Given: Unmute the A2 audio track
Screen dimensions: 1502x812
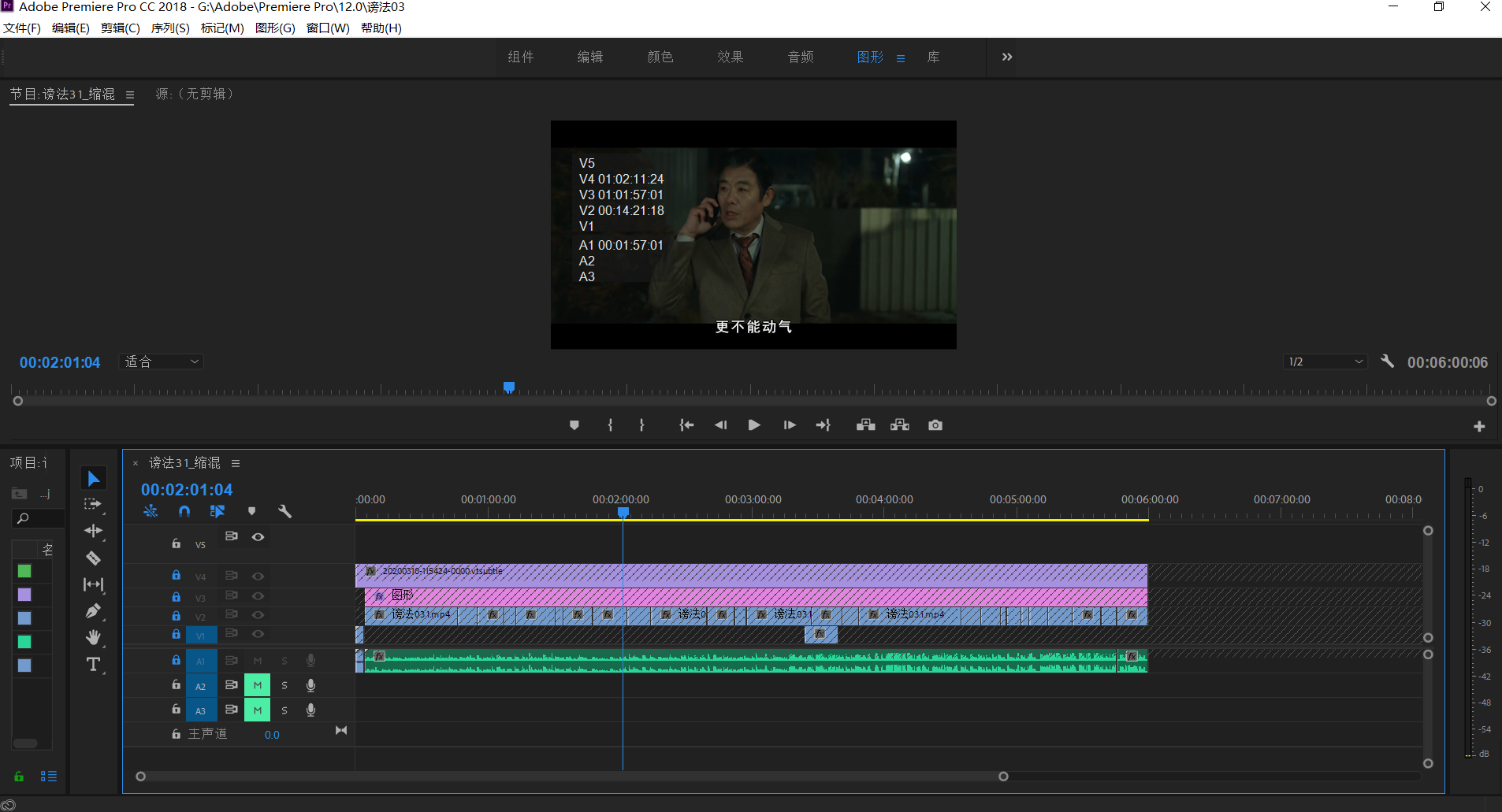Looking at the screenshot, I should click(258, 686).
